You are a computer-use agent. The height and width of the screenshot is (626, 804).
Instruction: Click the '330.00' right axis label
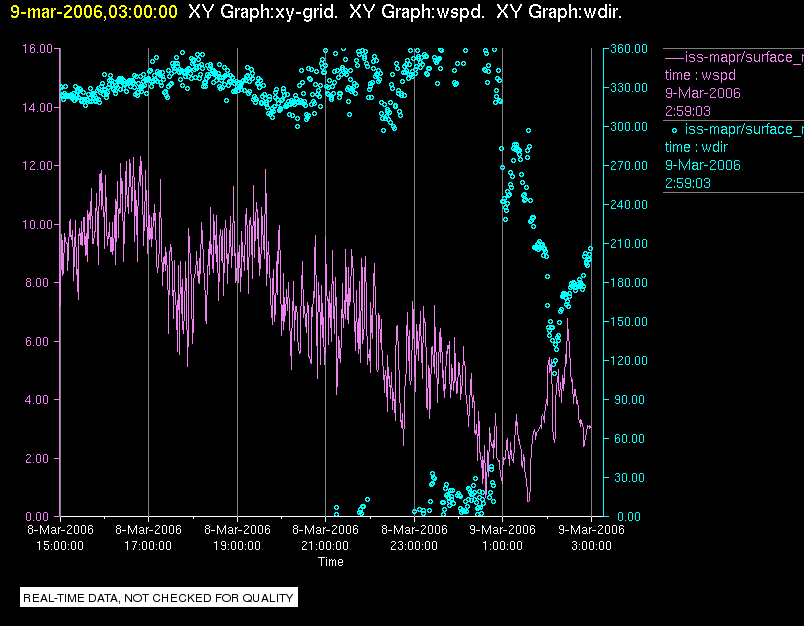click(629, 88)
